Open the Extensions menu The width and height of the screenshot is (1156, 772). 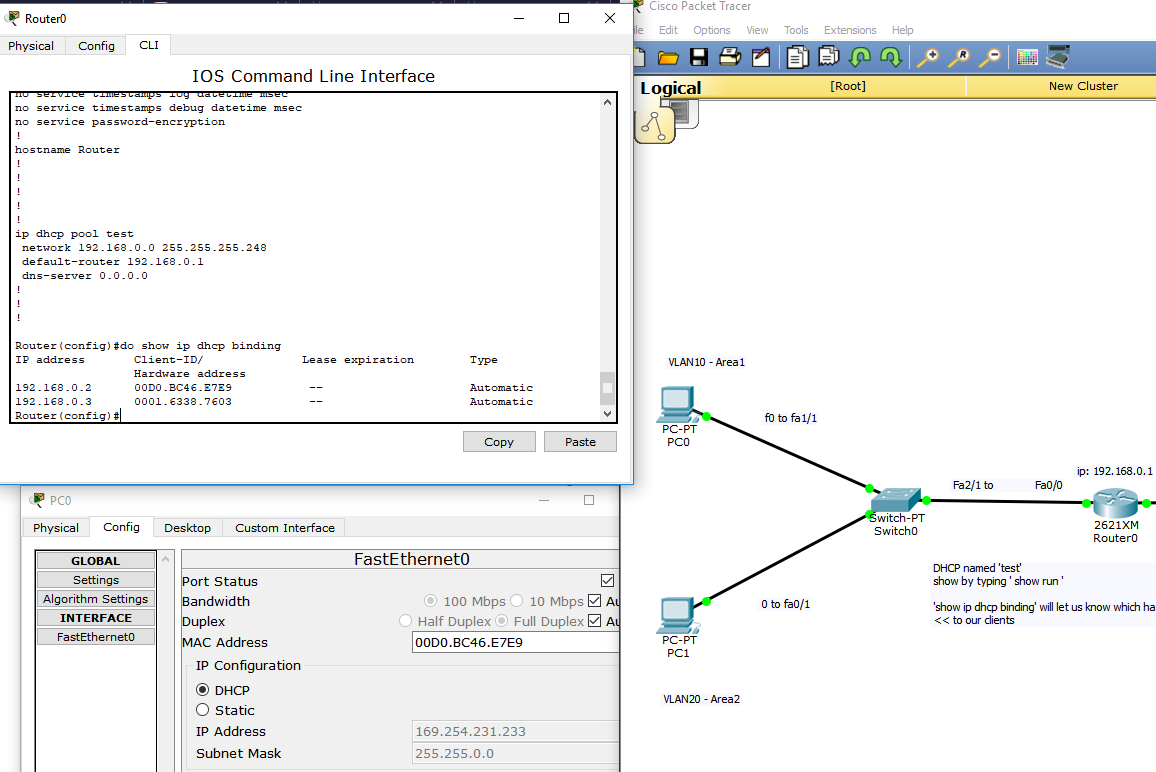pyautogui.click(x=849, y=30)
